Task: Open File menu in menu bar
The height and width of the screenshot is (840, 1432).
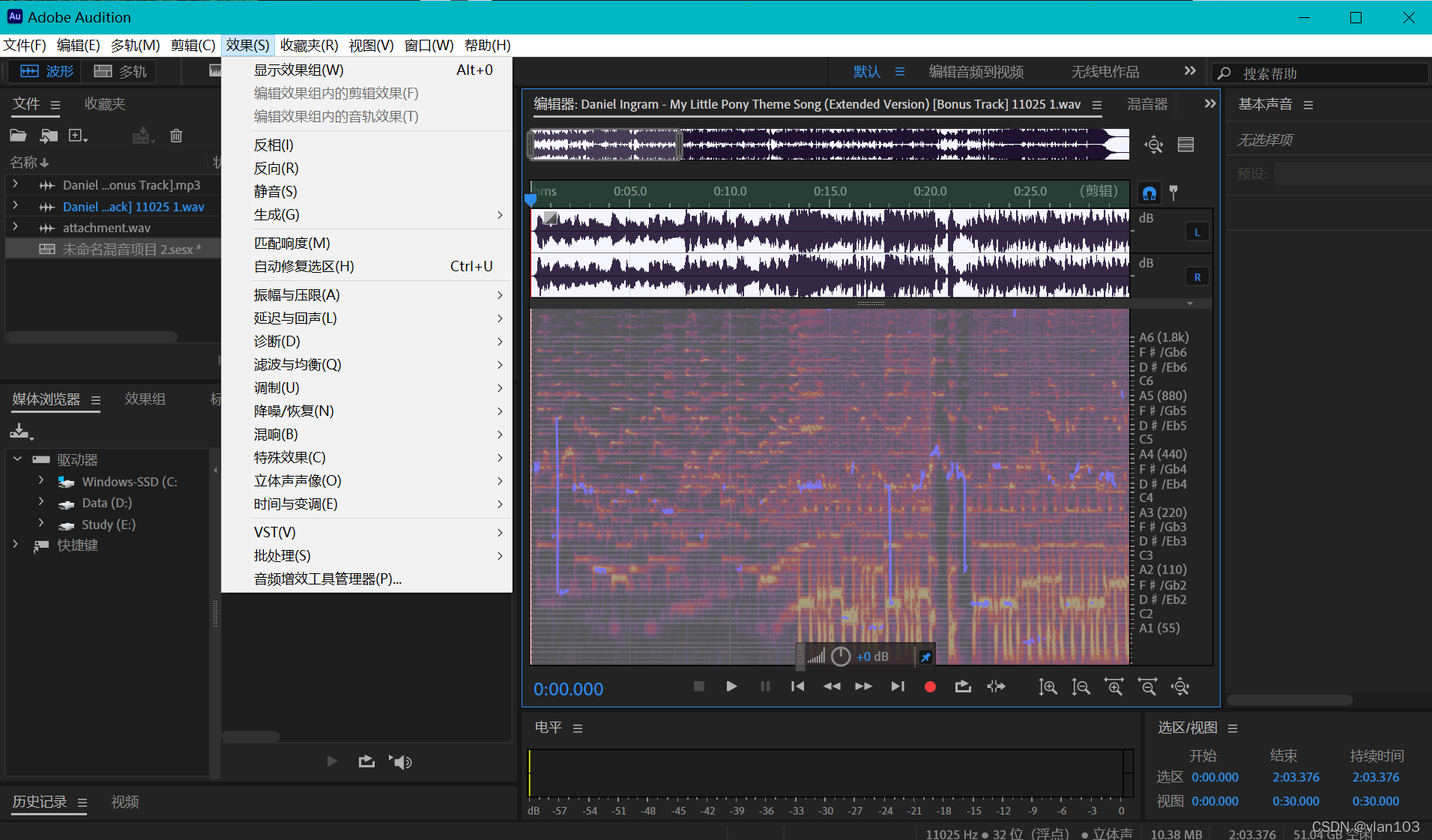Action: coord(25,45)
